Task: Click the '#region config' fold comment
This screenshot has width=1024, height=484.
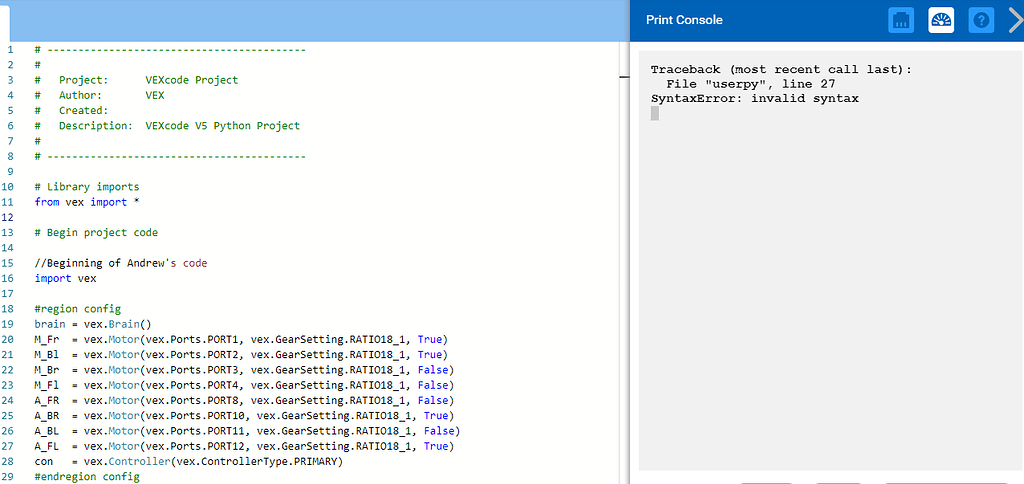Action: coord(78,309)
